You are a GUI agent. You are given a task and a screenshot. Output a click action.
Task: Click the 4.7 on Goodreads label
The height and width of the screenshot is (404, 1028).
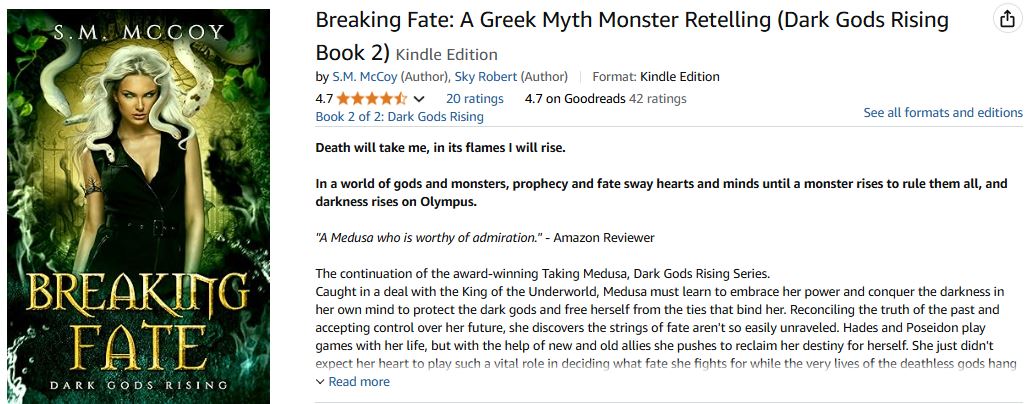575,99
